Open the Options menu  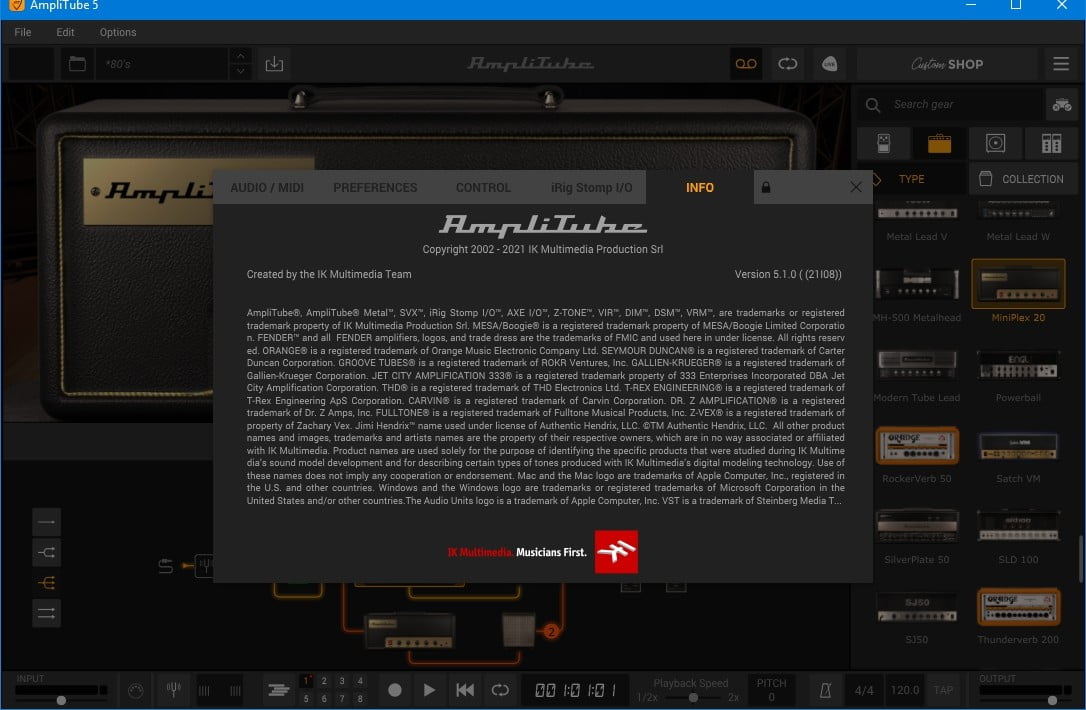(x=118, y=32)
